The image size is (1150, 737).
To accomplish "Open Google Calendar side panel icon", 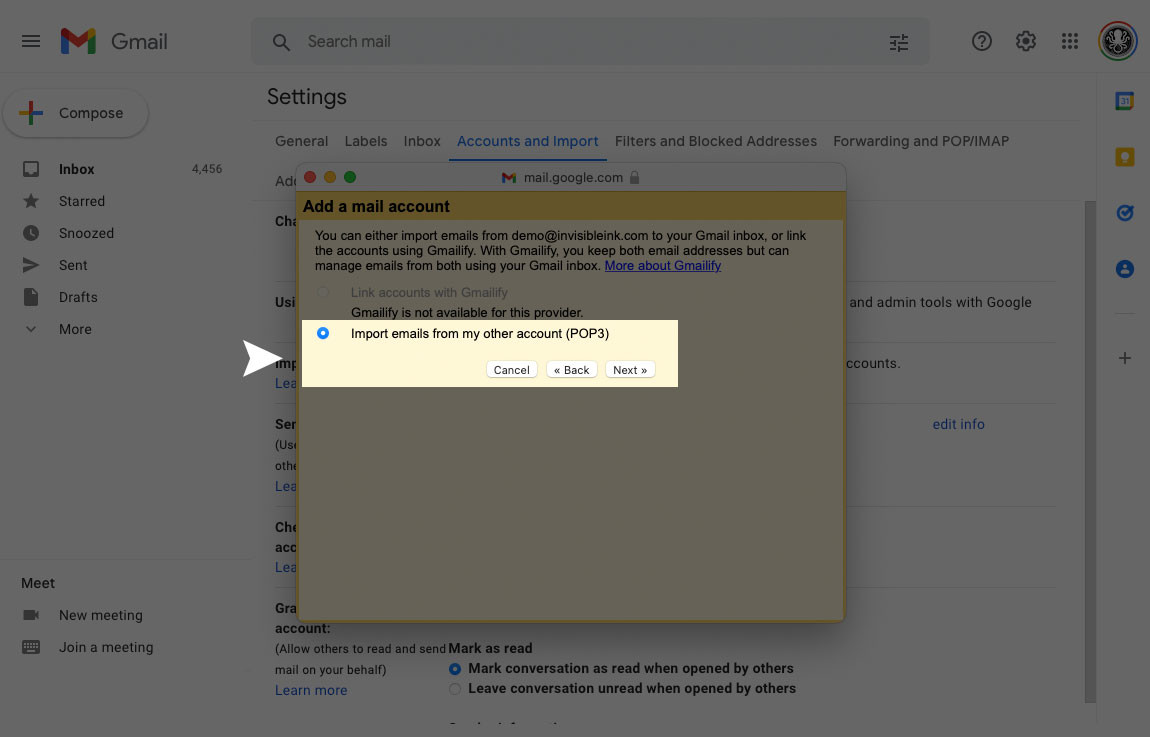I will tap(1124, 100).
